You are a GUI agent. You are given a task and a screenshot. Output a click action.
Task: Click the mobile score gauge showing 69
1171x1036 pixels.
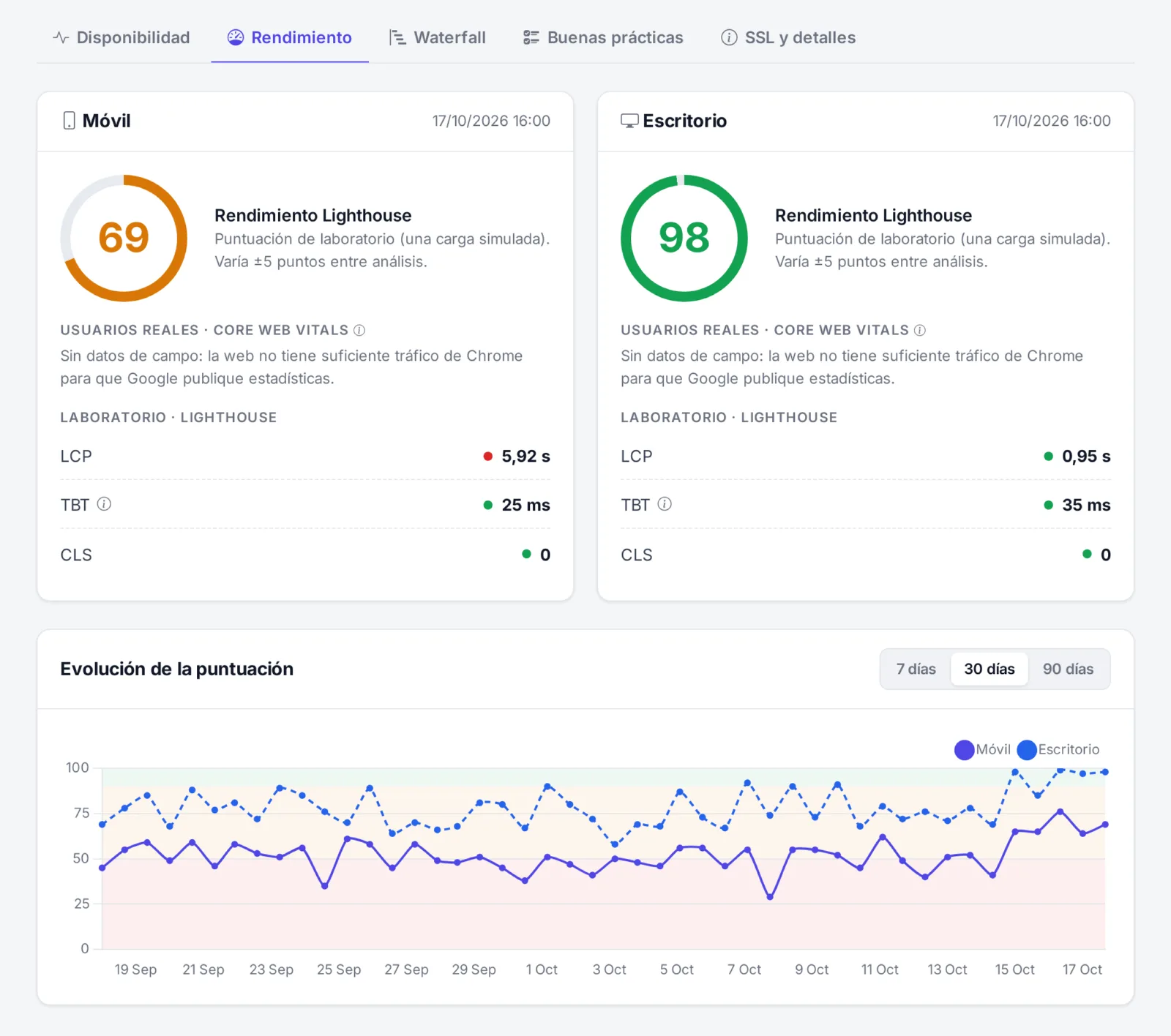pos(124,238)
